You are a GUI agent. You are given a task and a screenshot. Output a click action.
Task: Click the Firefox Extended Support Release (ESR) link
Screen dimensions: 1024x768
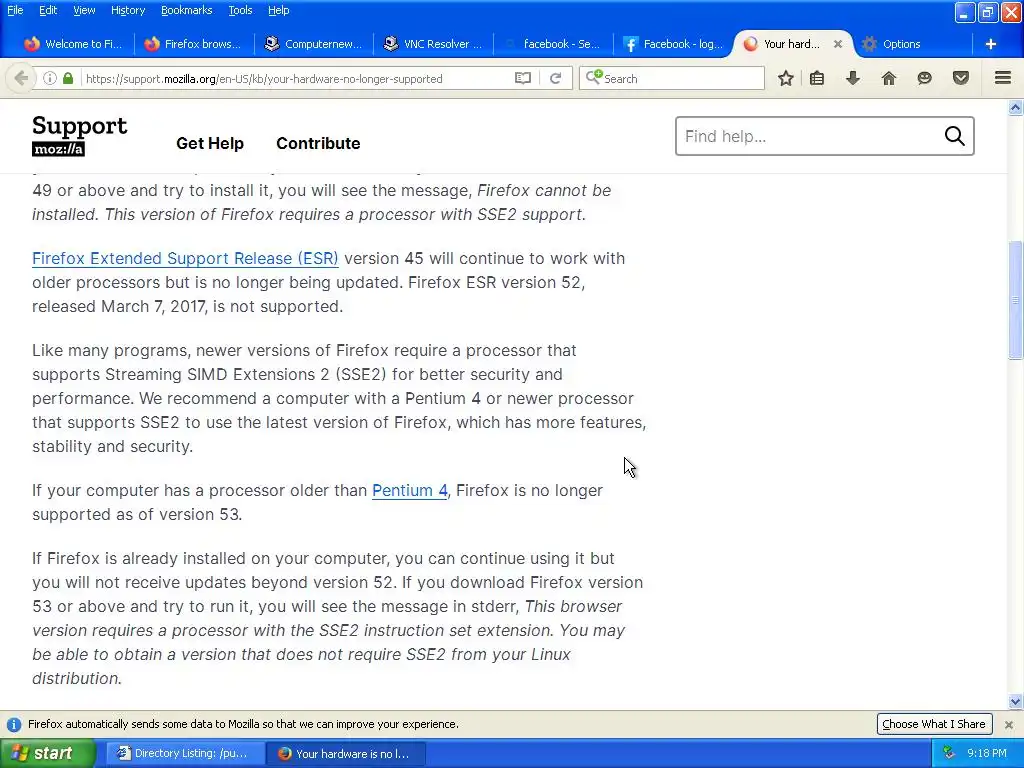pyautogui.click(x=185, y=259)
